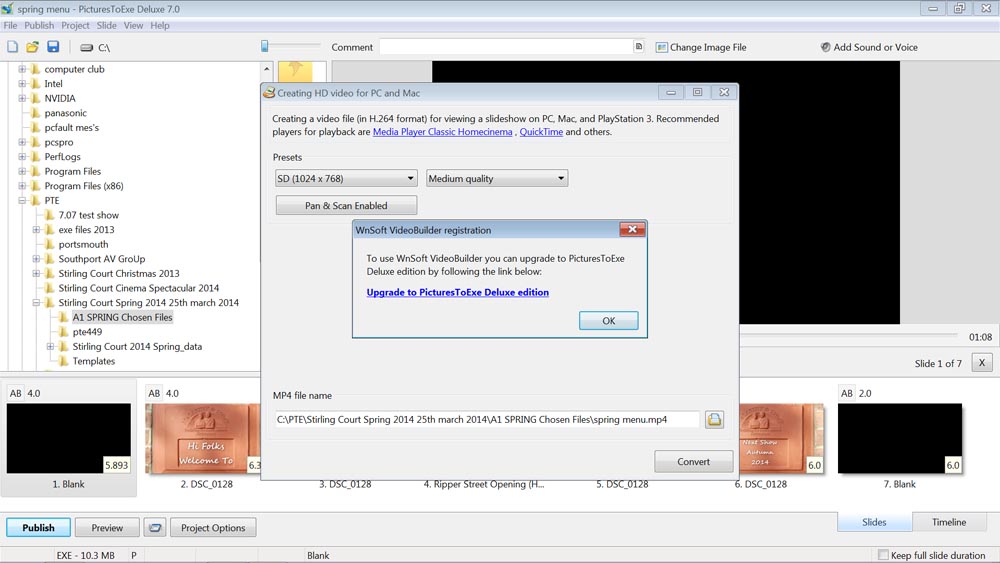Open the Publish menu

point(39,26)
